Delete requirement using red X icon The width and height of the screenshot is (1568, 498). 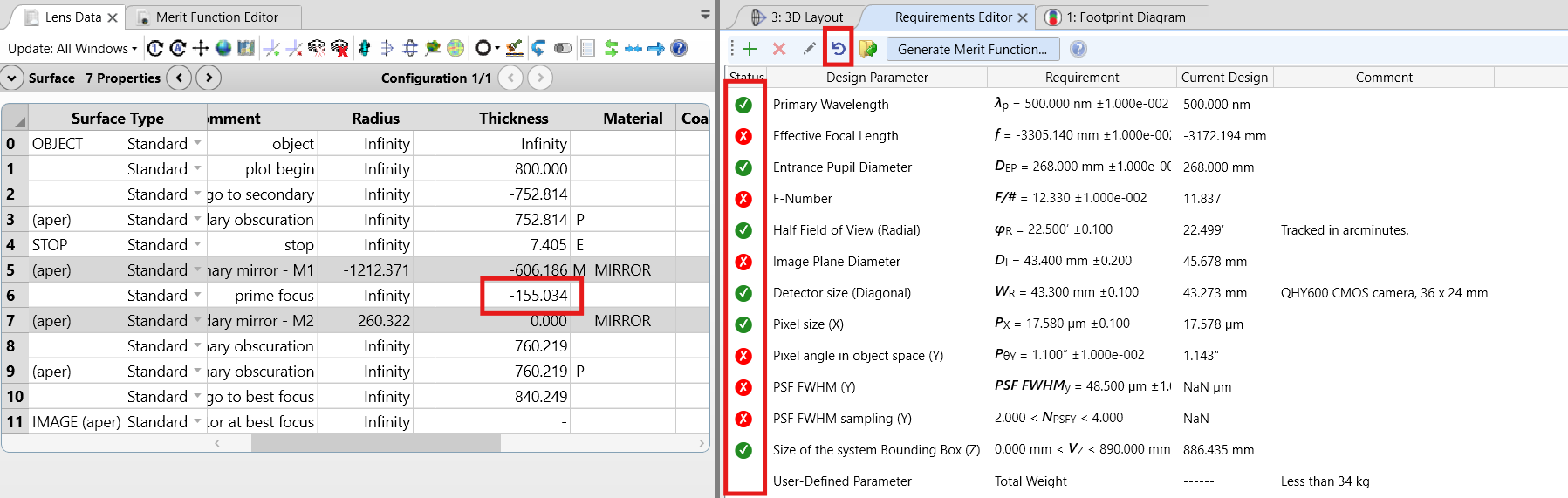(x=779, y=49)
